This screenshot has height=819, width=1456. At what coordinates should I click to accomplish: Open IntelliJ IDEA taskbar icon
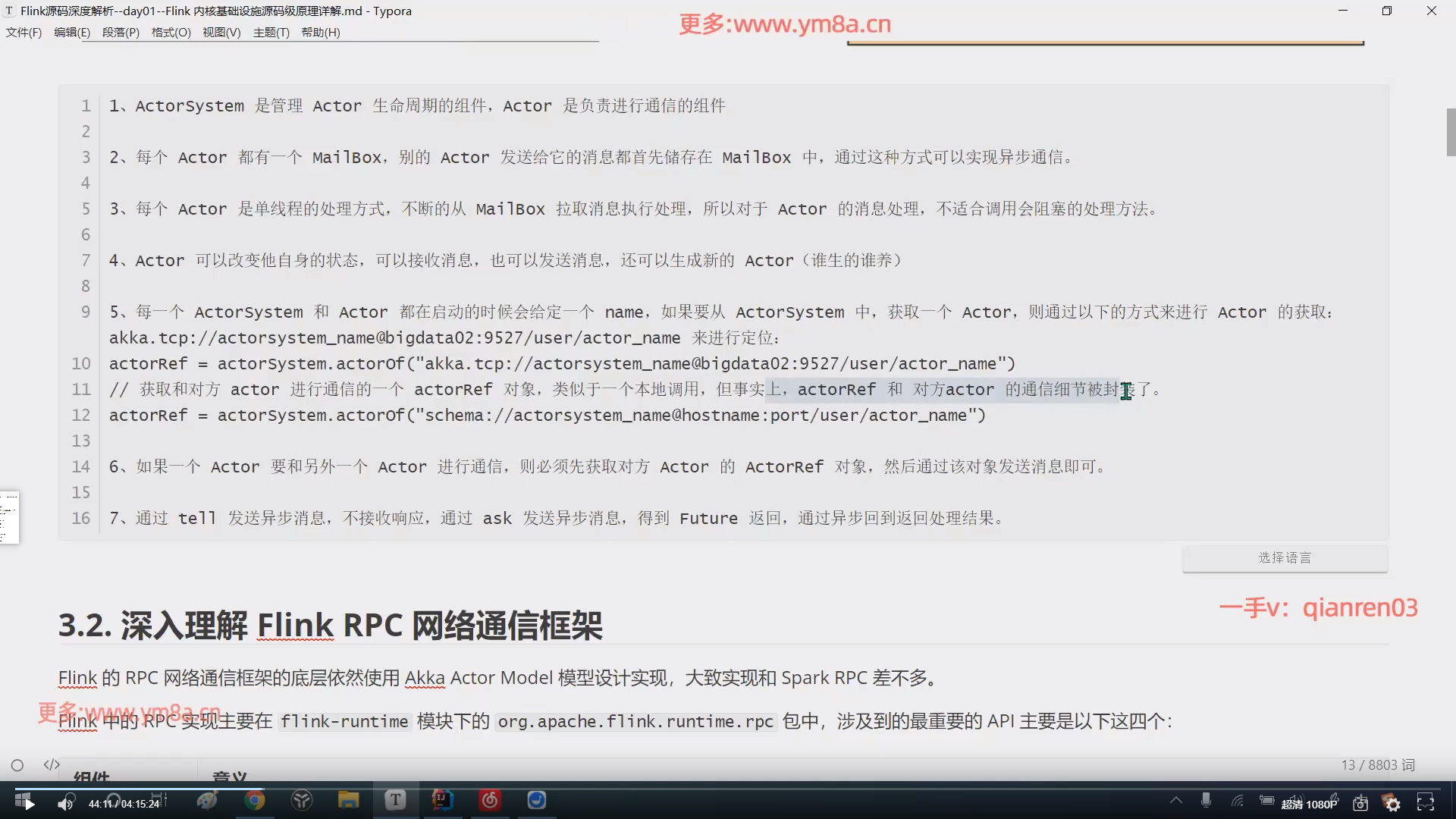443,800
